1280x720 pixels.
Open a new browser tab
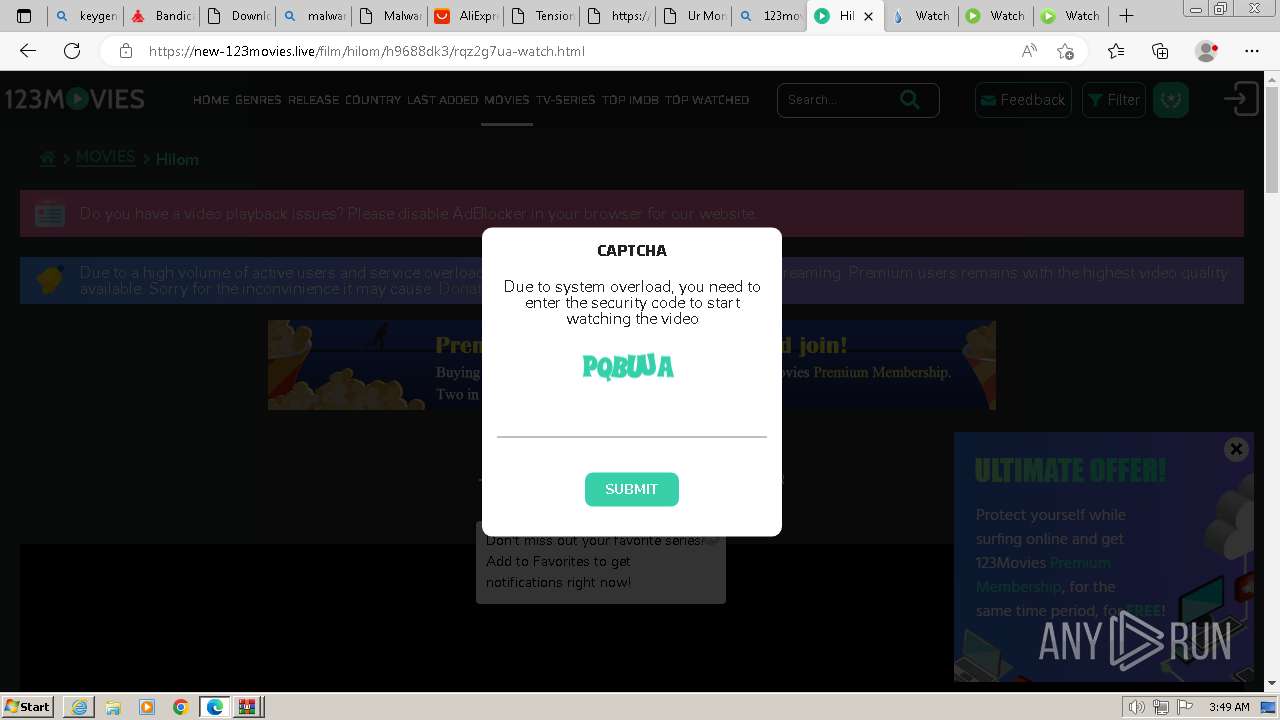tap(1126, 16)
